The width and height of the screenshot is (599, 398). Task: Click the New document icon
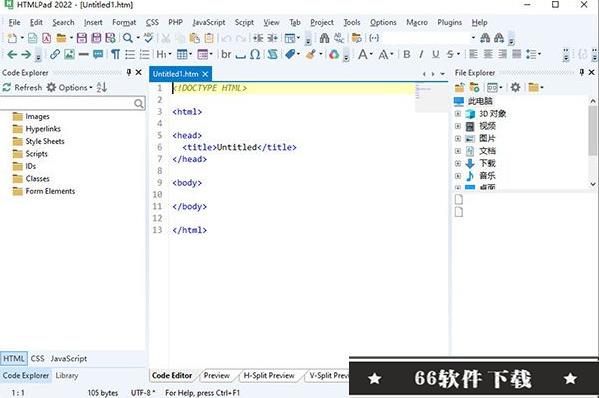pos(12,38)
